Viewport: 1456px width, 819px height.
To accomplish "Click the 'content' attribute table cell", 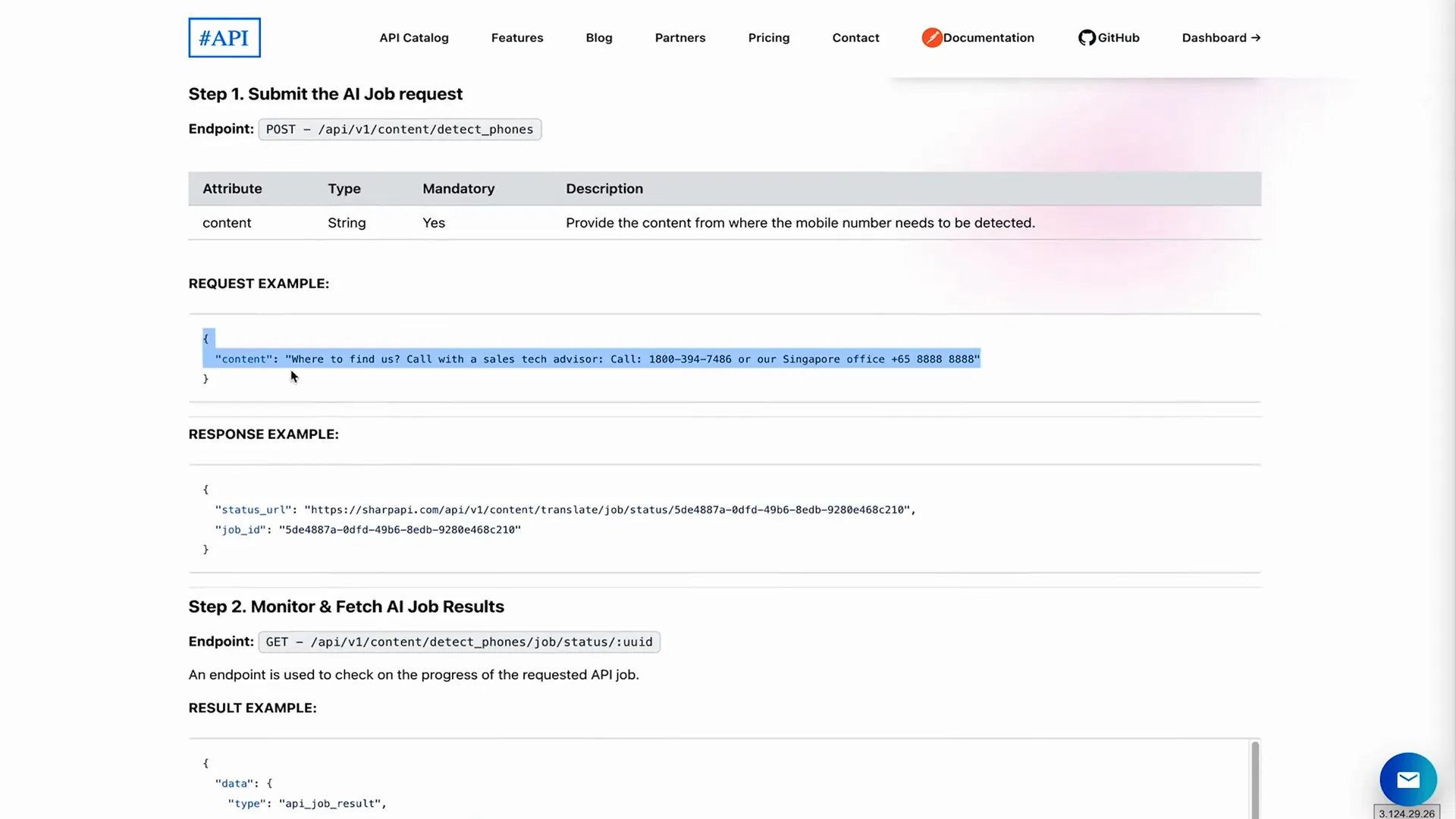I will (x=227, y=223).
